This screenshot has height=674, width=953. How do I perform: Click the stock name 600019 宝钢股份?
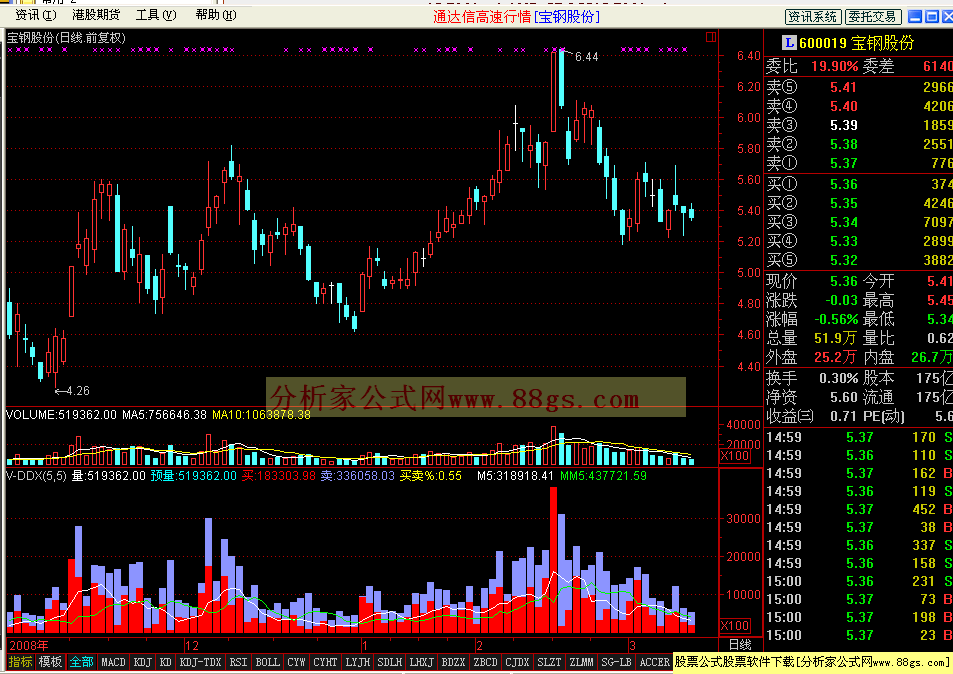click(x=856, y=43)
